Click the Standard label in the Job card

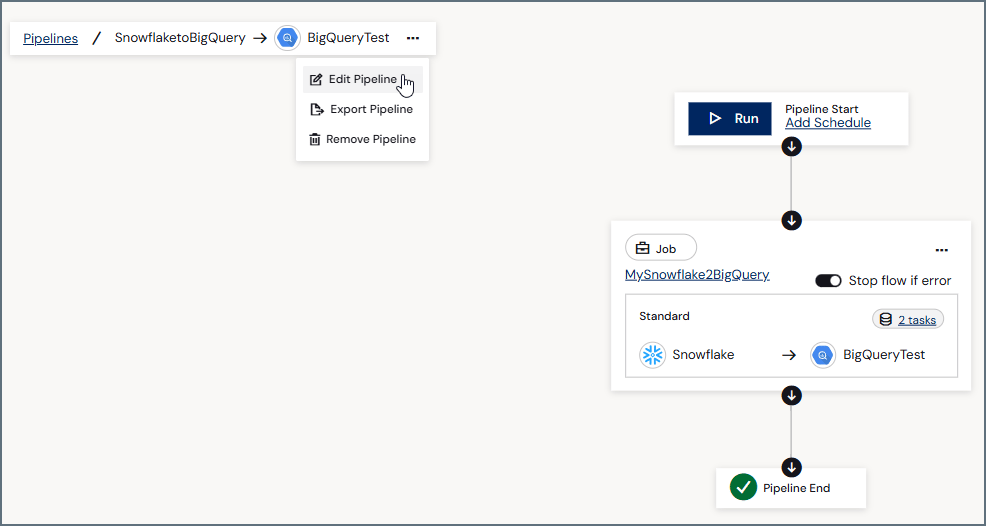[x=664, y=316]
